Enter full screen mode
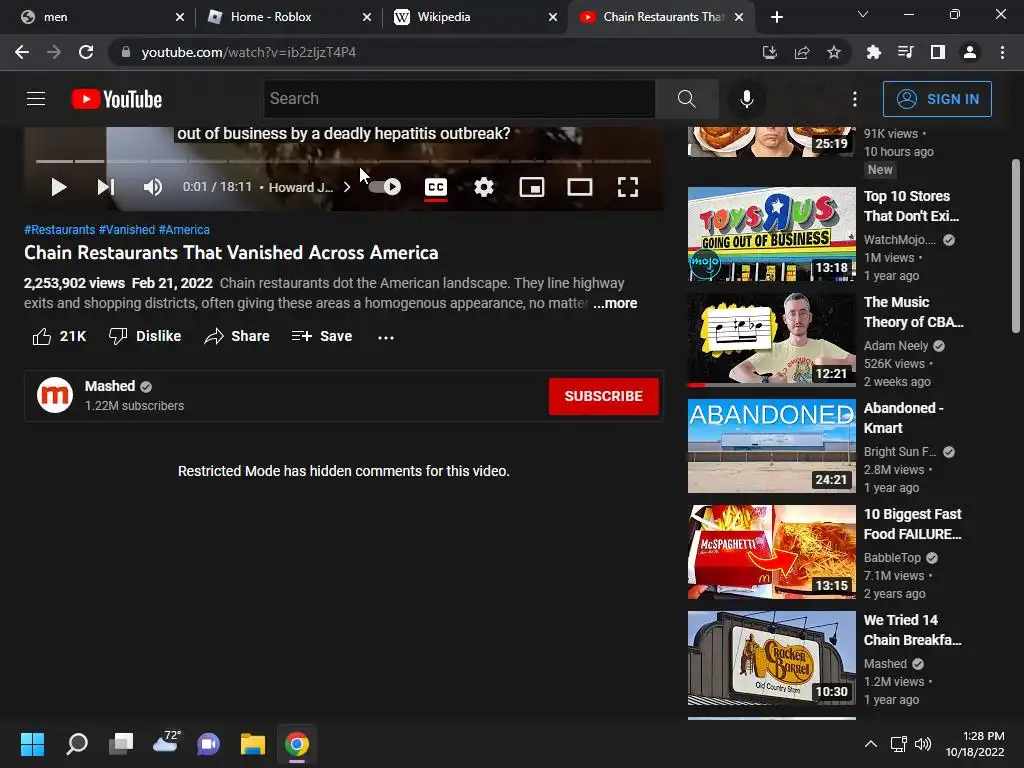Screen dimensions: 1024x768 [628, 187]
